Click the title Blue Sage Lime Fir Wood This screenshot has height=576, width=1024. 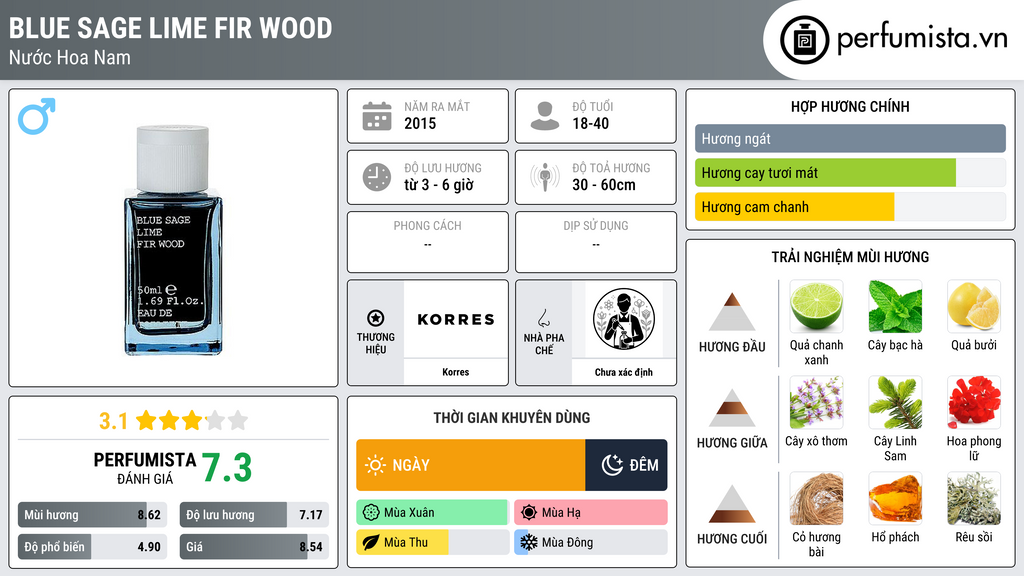click(x=170, y=28)
